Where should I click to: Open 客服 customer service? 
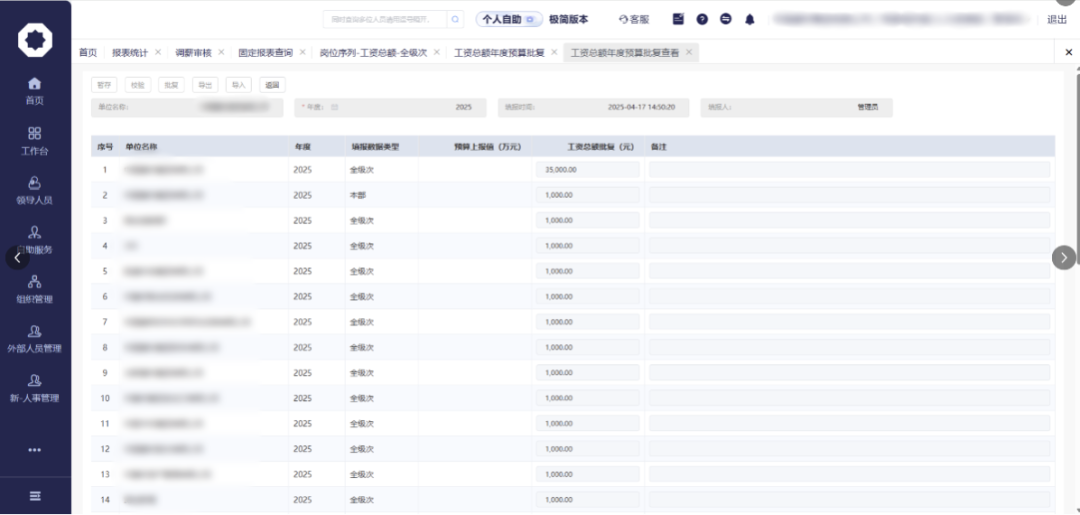coord(634,19)
